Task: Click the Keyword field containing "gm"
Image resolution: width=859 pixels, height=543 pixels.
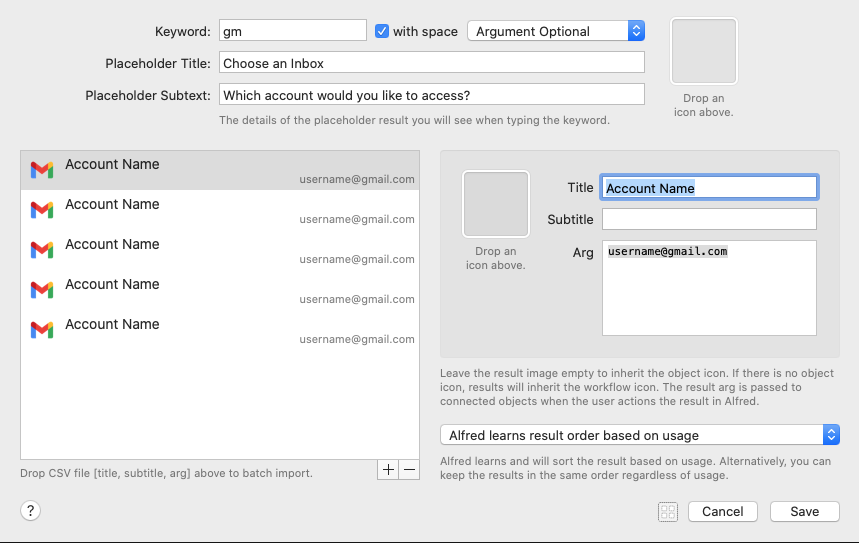Action: (x=292, y=31)
